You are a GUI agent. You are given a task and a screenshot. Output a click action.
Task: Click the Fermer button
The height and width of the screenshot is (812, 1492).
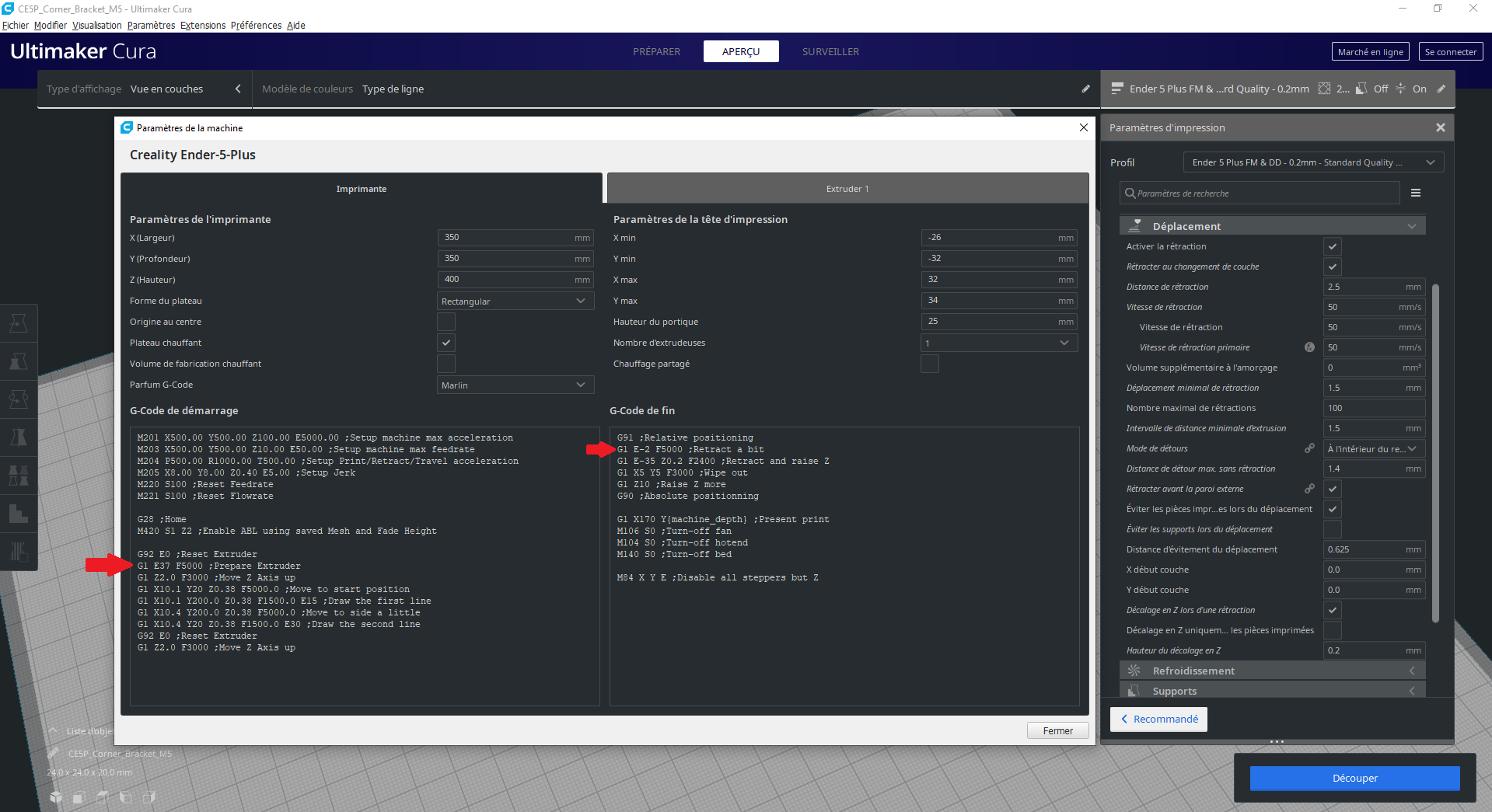click(x=1057, y=730)
